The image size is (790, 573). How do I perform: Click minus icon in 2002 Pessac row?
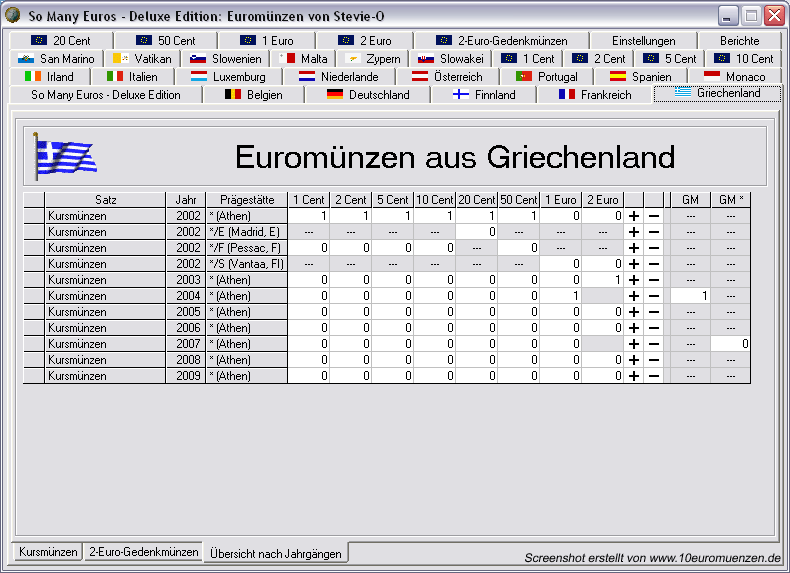coord(653,248)
